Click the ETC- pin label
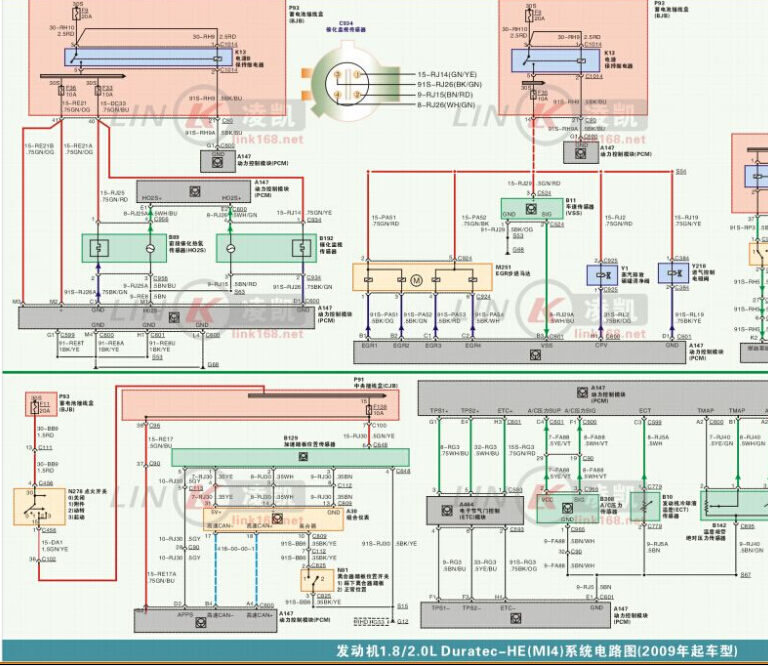This screenshot has height=666, width=768. pos(507,608)
